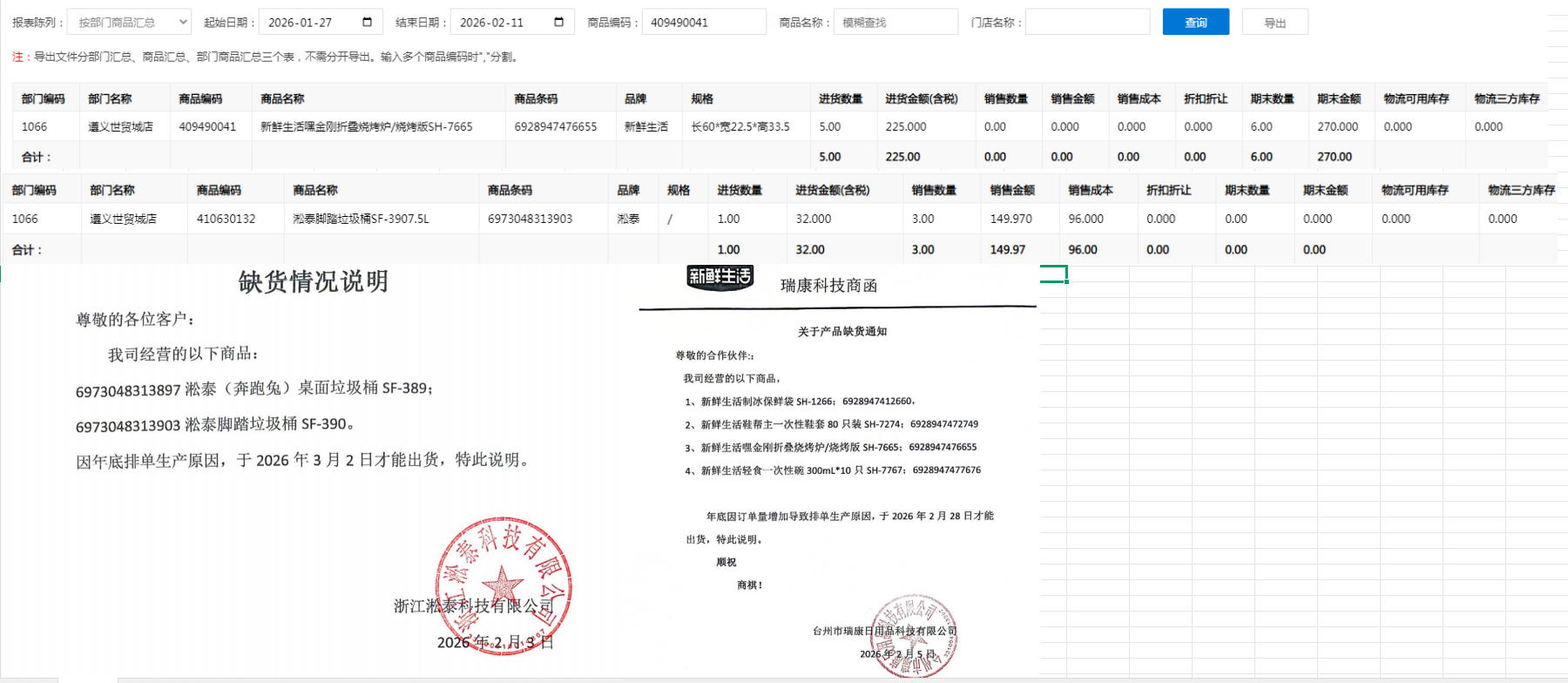Click the 新鲜生活 logo on the letter
The image size is (1568, 683).
point(720,277)
